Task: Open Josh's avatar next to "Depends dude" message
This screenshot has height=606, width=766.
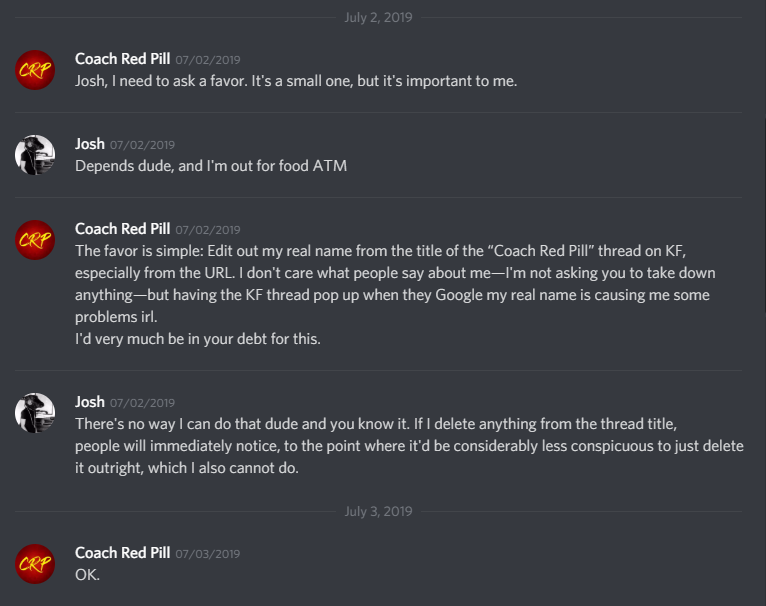Action: tap(35, 154)
